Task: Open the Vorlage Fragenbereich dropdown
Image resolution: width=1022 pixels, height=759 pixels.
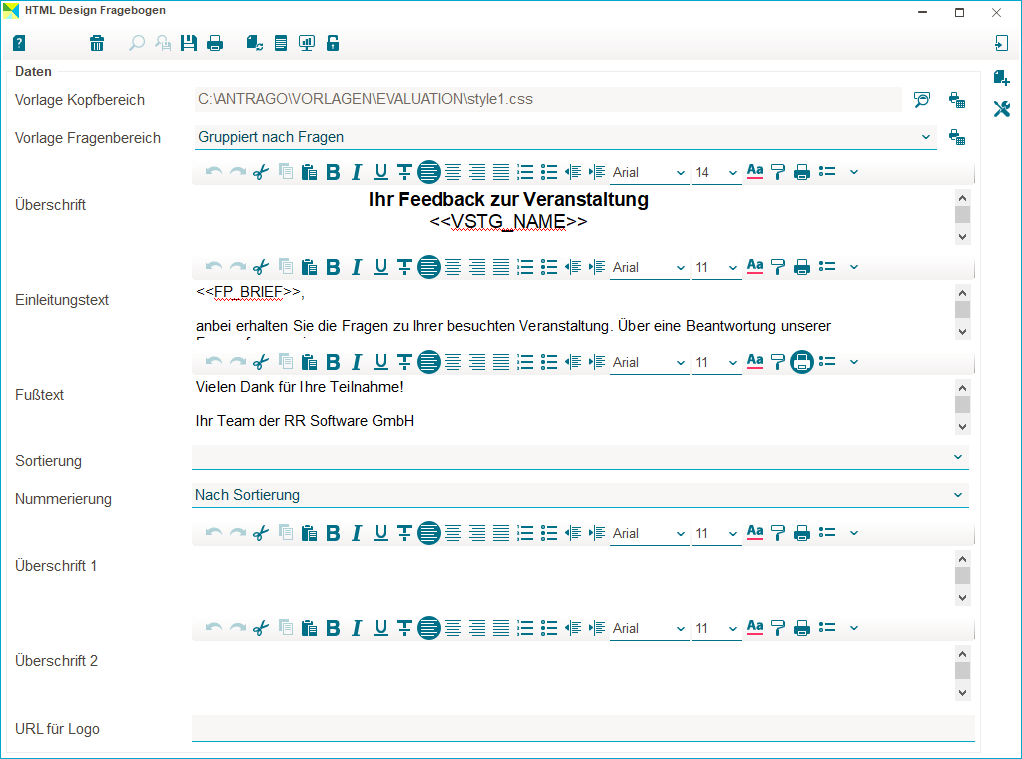Action: coord(925,137)
